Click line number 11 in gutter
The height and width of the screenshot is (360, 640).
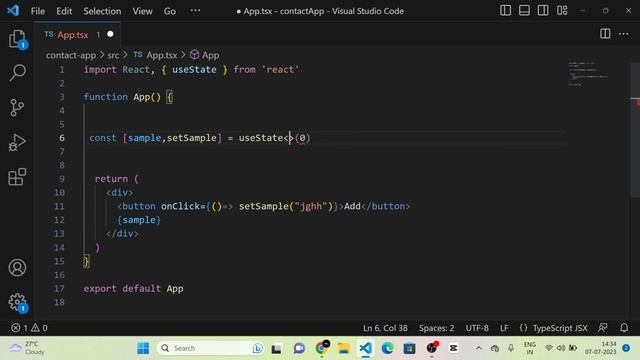point(59,206)
